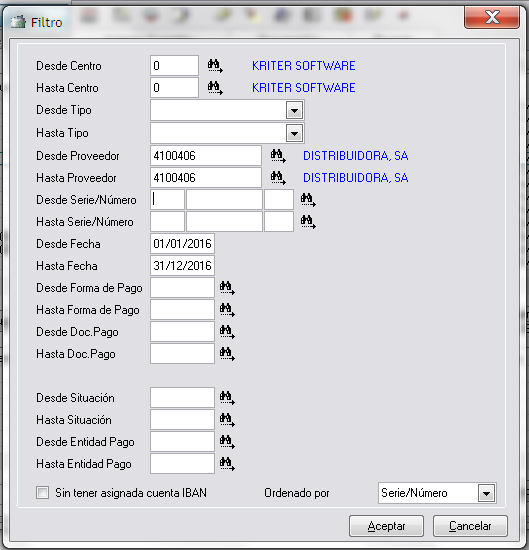Confirm the filter with Aceptar
Viewport: 529px width, 550px height.
[386, 526]
